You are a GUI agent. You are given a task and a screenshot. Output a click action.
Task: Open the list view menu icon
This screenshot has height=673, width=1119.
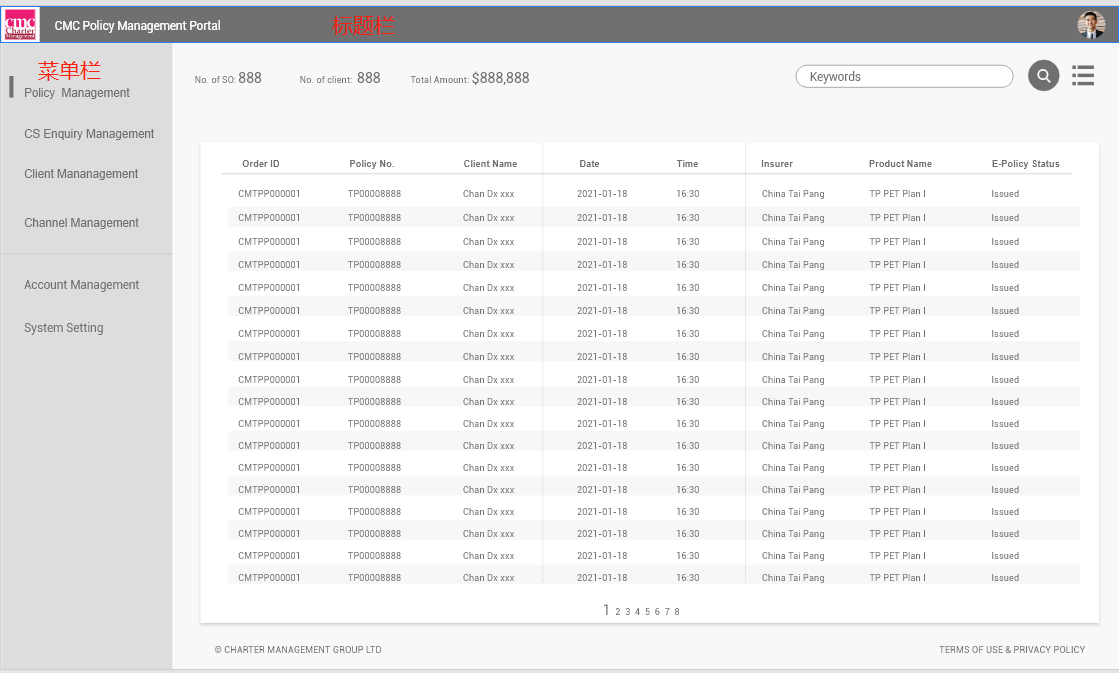(1083, 76)
